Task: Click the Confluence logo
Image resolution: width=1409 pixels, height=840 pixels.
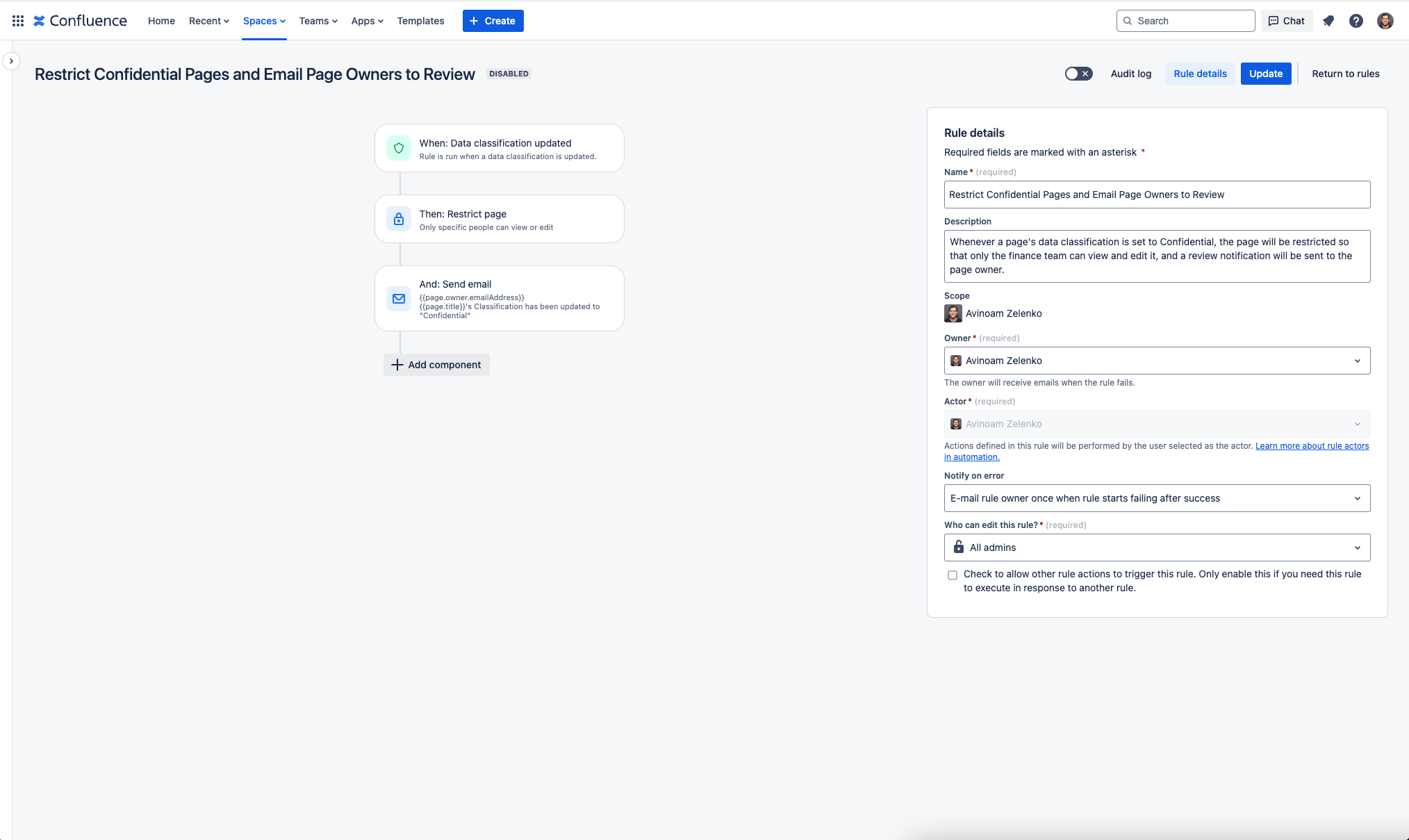Action: pyautogui.click(x=80, y=20)
